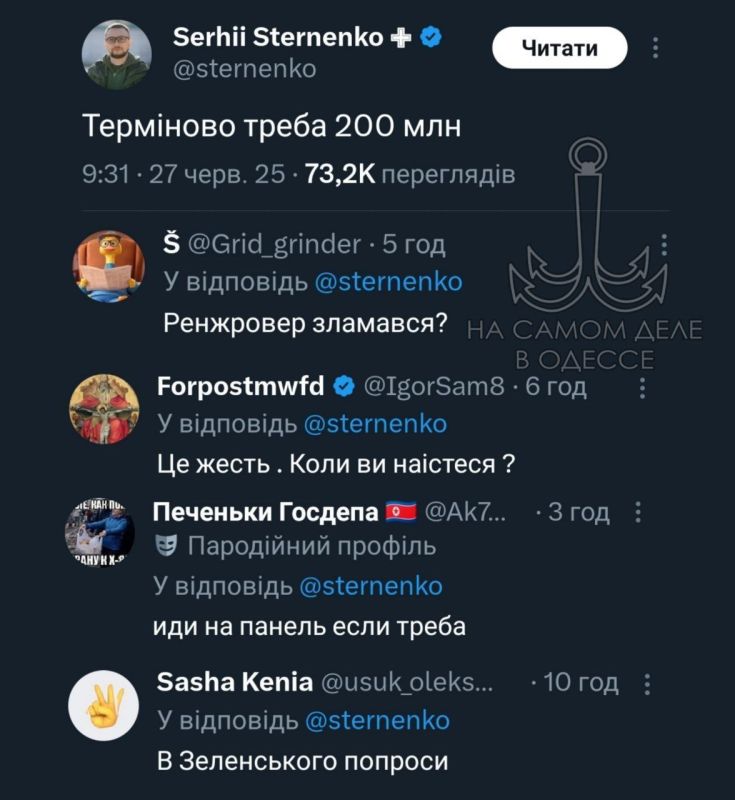The height and width of the screenshot is (800, 735).
Task: Open Serhii Sternenko's profile avatar
Action: coord(116,55)
